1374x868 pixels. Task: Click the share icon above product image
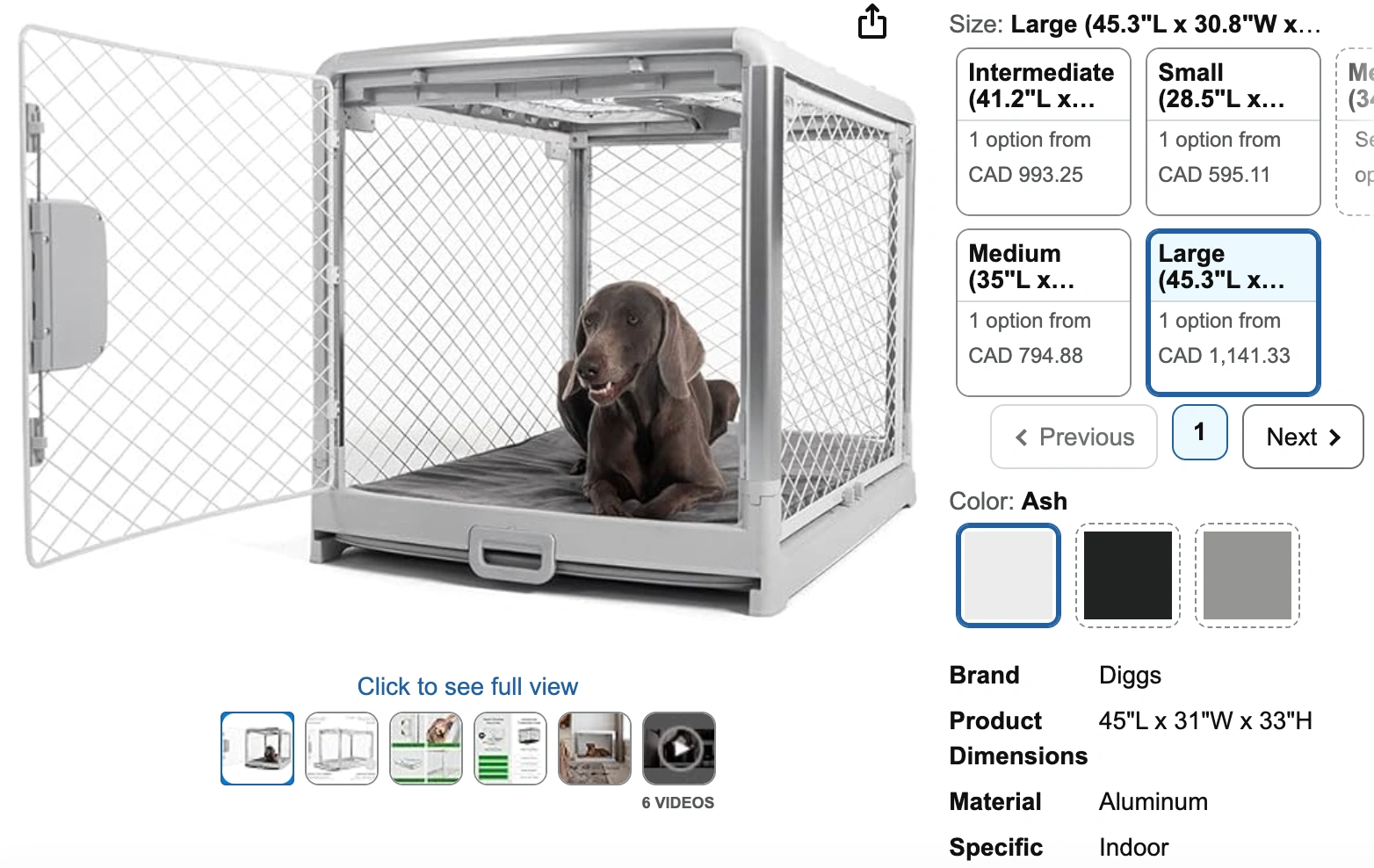871,22
